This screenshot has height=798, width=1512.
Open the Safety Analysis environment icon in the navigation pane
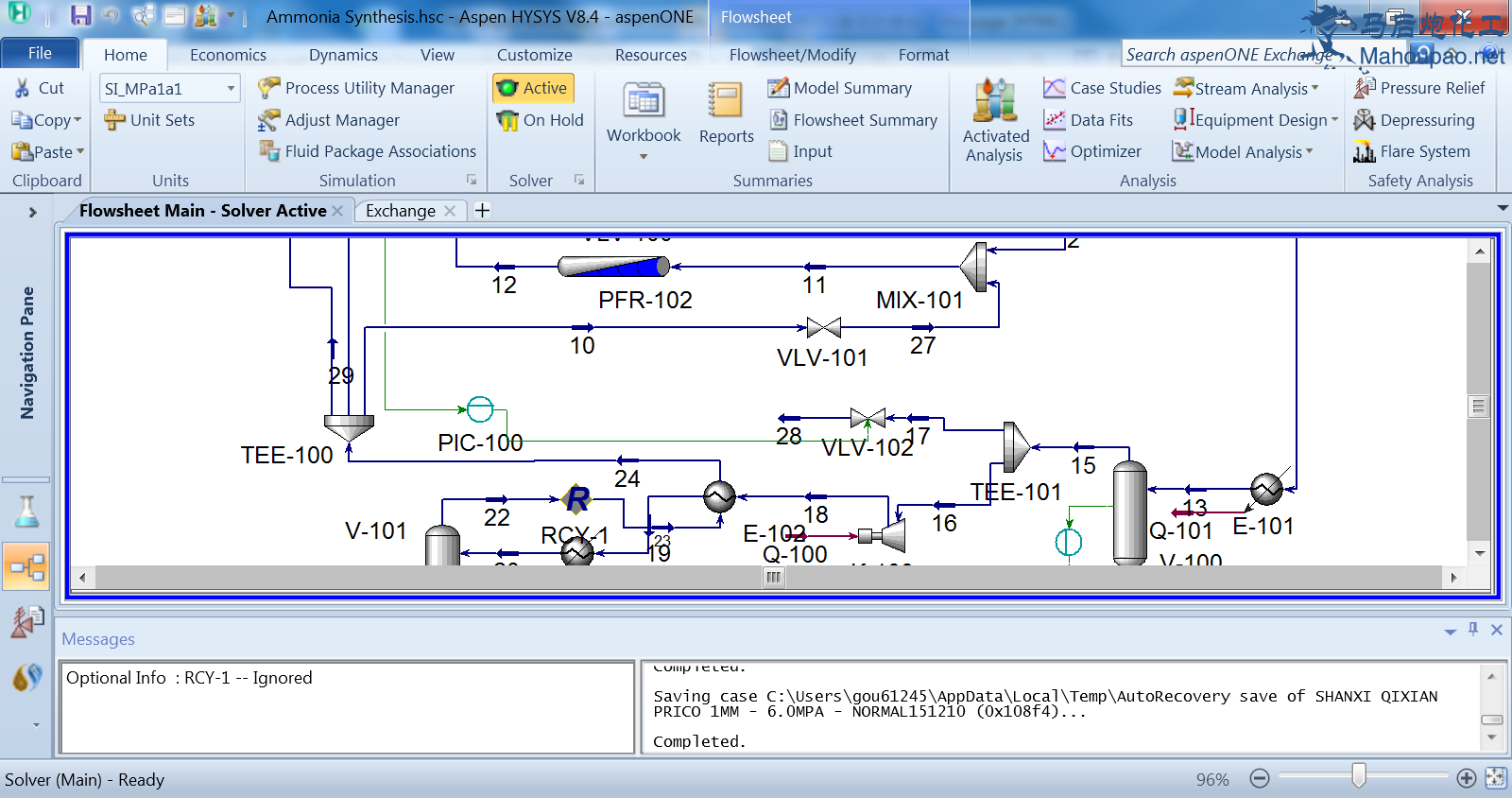tap(26, 622)
